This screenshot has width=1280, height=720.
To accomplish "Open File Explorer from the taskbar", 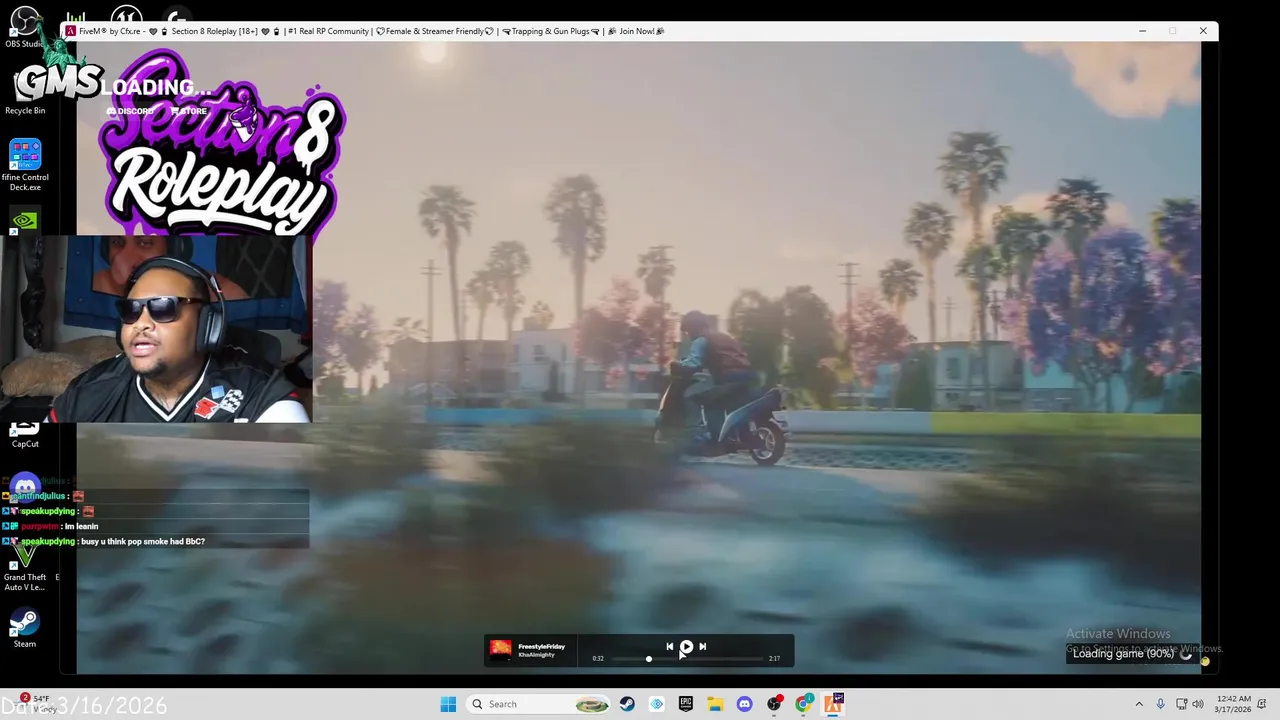I will point(715,704).
